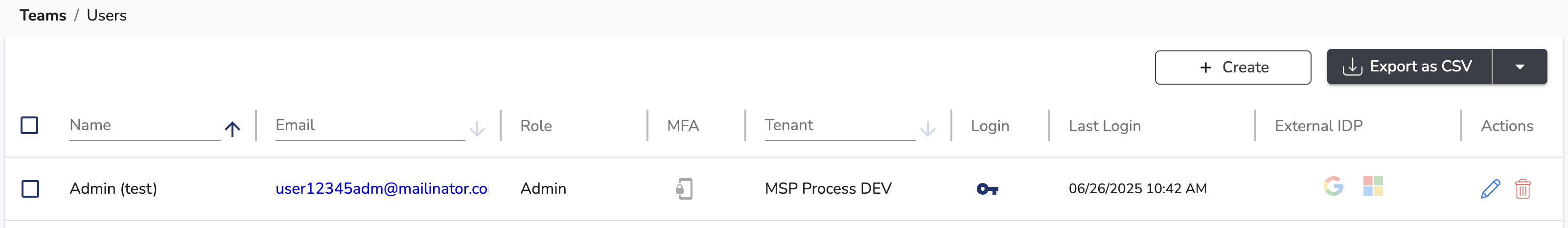Click the Tenant filter field
1568x228 pixels.
tap(840, 125)
